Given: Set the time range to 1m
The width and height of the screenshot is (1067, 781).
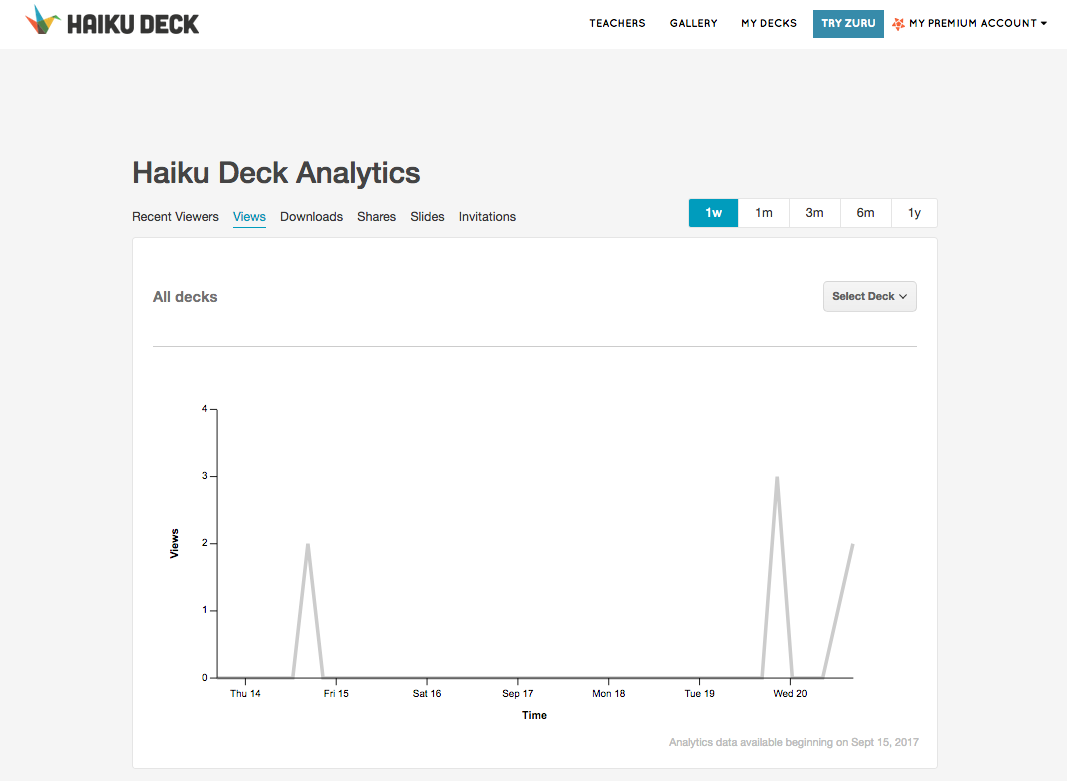Looking at the screenshot, I should (764, 213).
